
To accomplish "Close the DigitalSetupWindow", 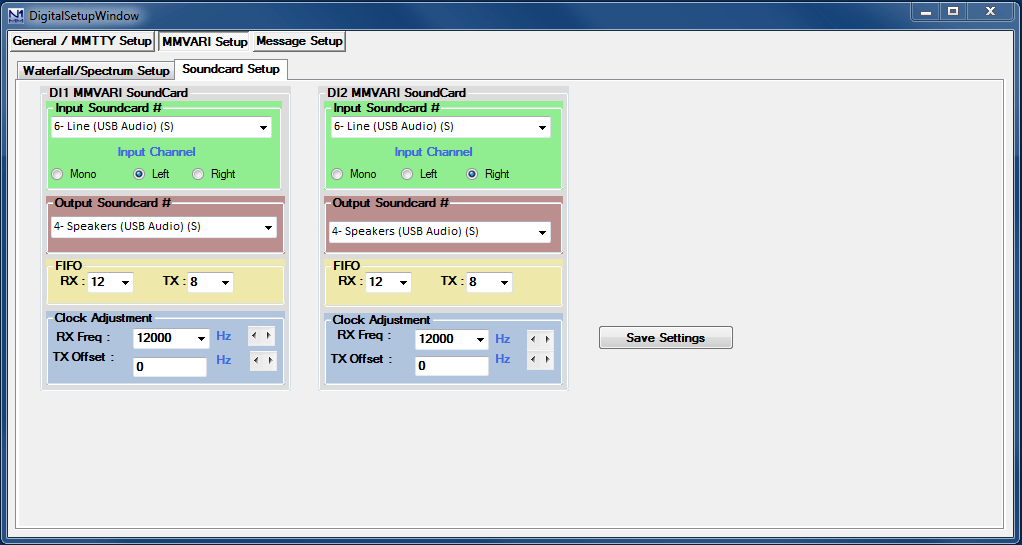I will [990, 11].
